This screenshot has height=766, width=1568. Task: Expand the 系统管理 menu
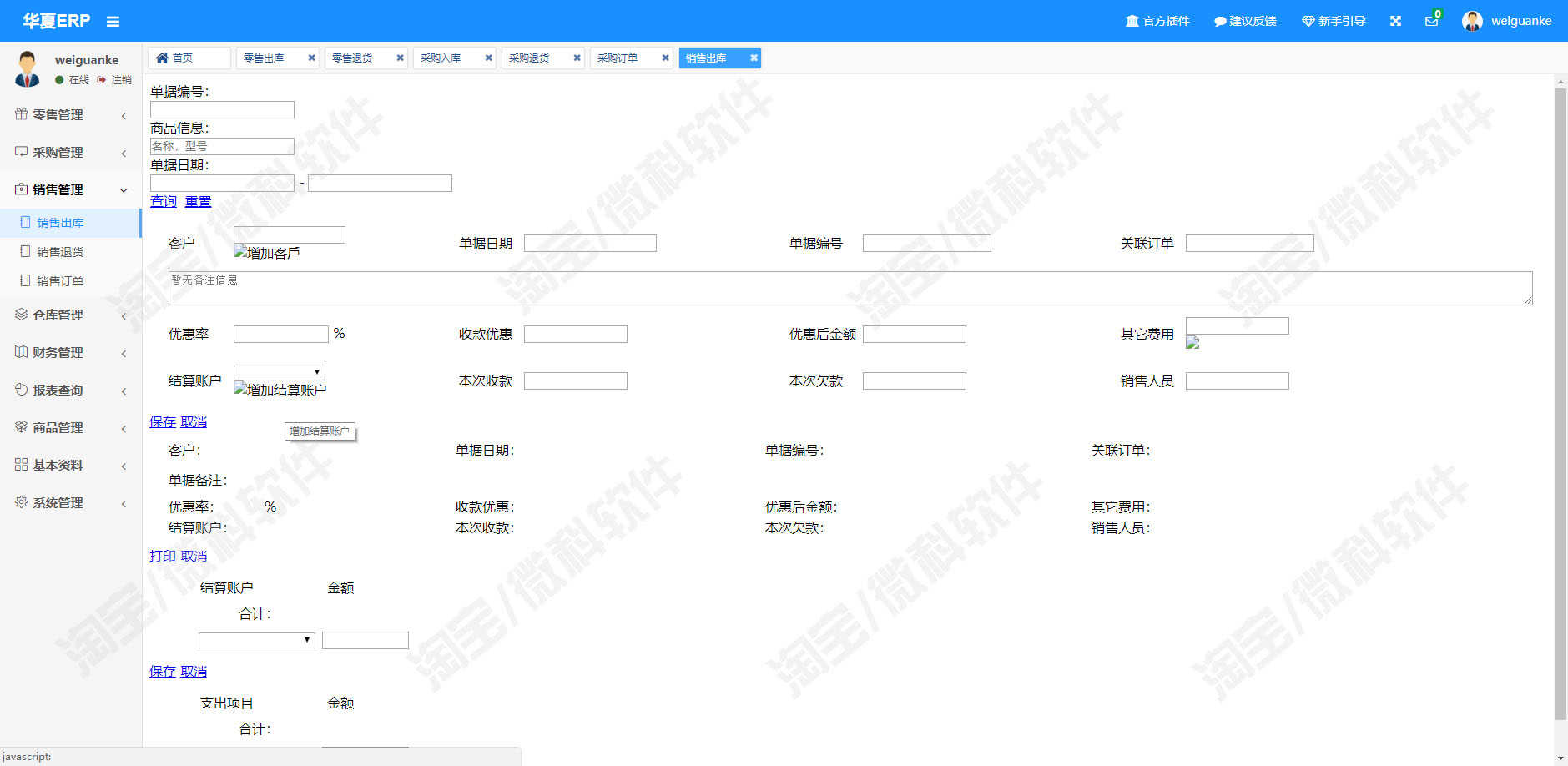[71, 503]
